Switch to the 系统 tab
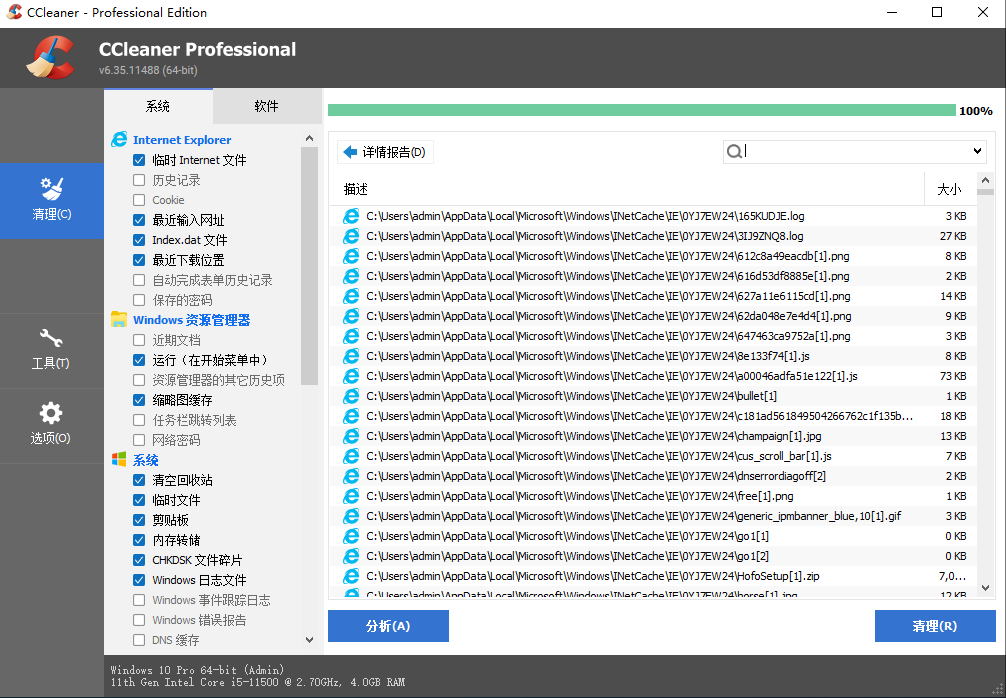Viewport: 1006px width, 698px height. tap(158, 106)
